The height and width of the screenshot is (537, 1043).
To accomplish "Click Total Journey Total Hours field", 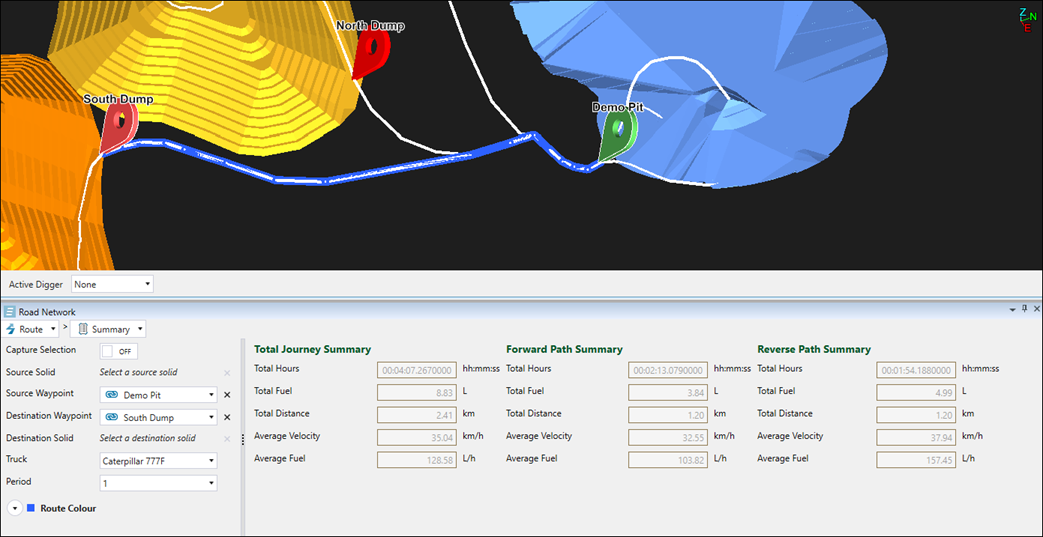I will (417, 370).
